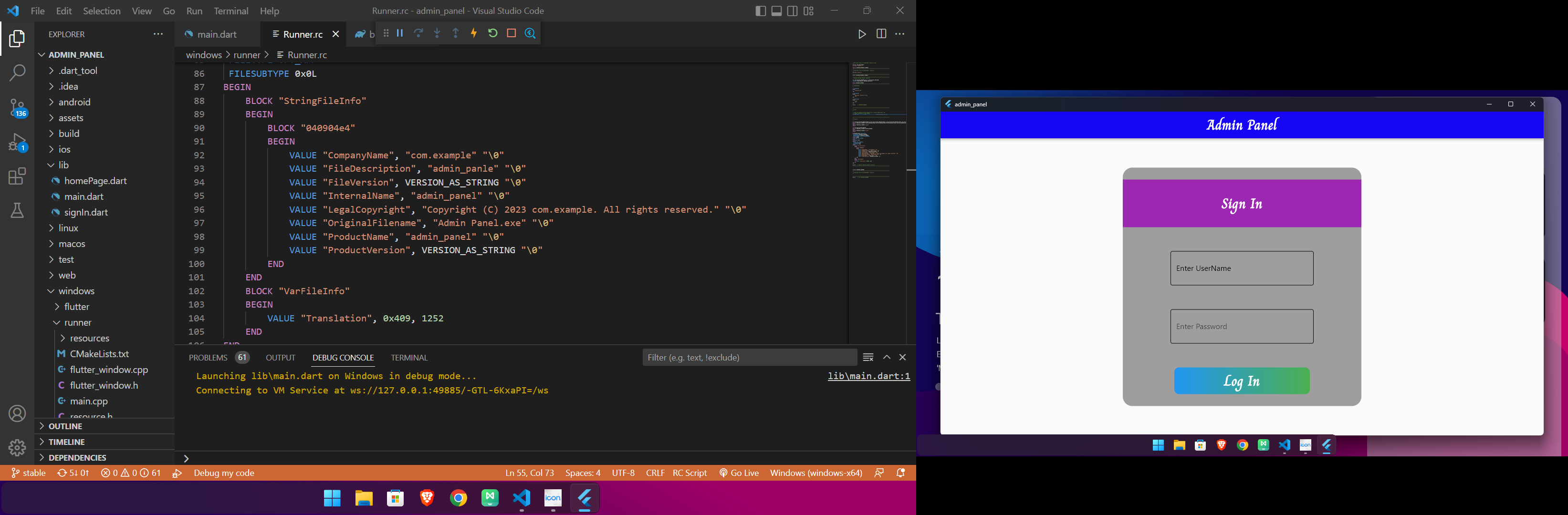Click the hot reload lightning bolt icon
1568x515 pixels.
[473, 33]
